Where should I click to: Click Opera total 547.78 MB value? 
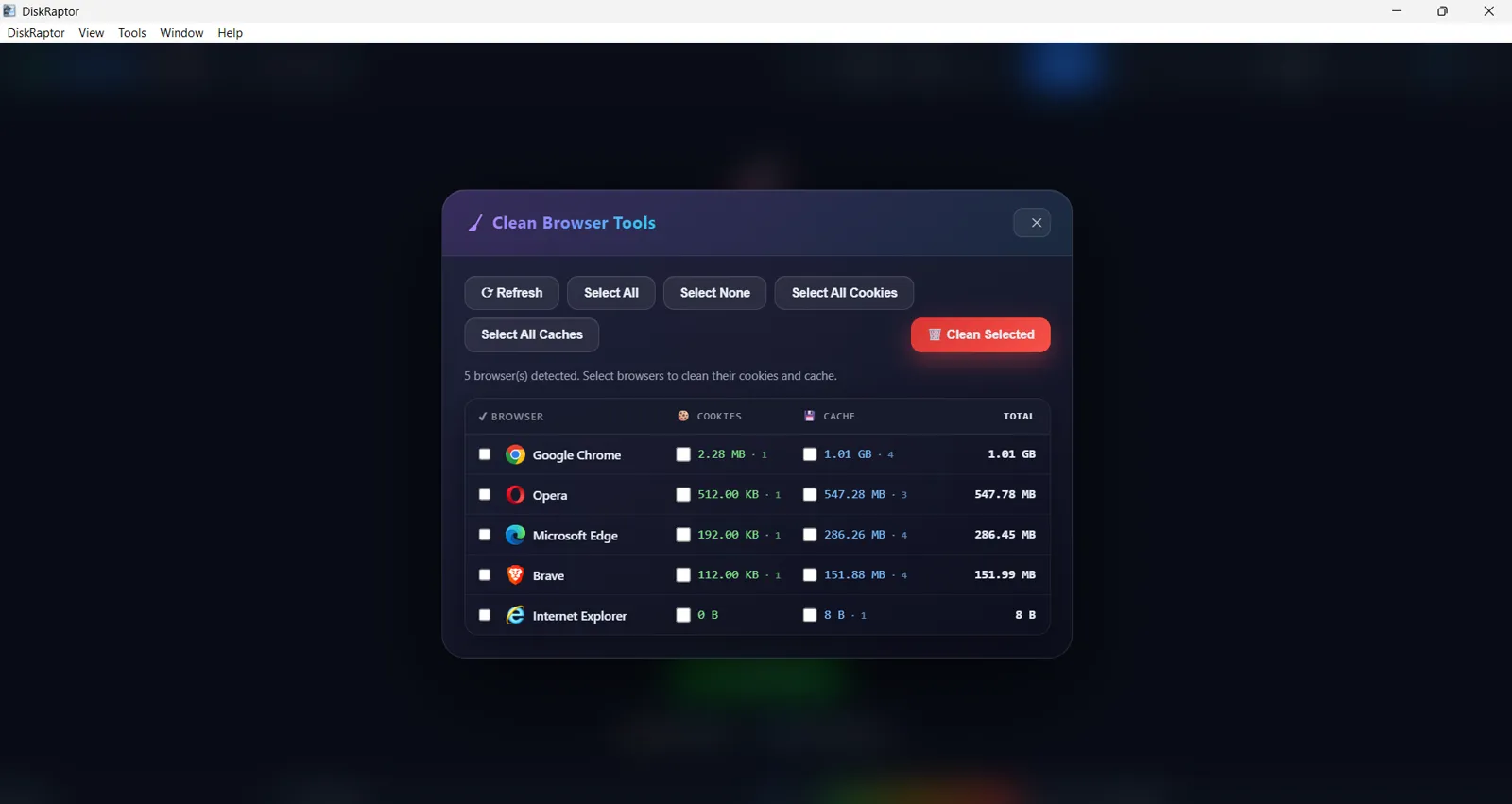[x=1005, y=494]
